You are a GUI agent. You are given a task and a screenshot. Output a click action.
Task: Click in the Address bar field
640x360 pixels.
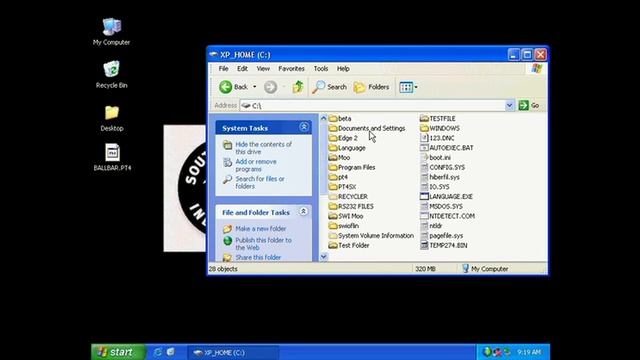tap(373, 106)
